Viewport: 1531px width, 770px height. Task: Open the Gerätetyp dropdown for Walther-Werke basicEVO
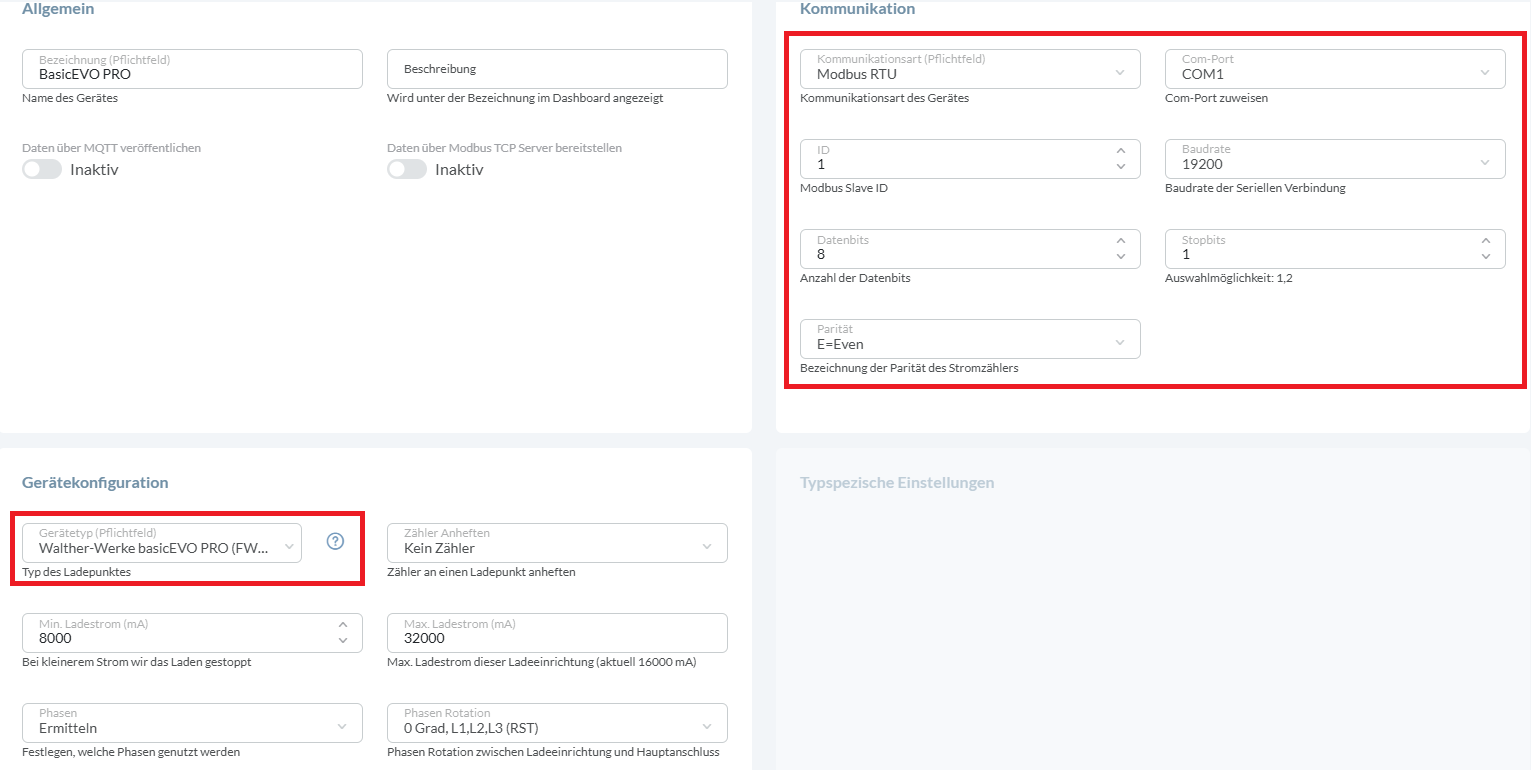[x=162, y=543]
